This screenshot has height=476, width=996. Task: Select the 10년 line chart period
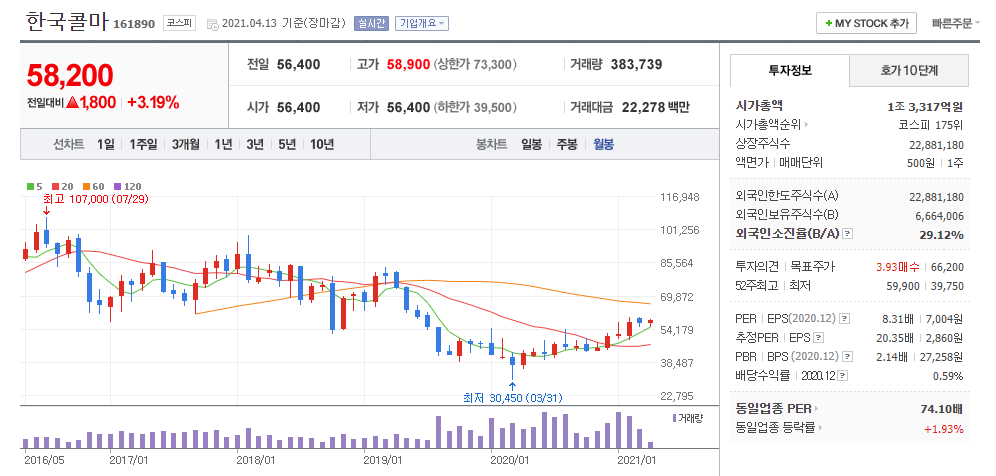pos(321,144)
